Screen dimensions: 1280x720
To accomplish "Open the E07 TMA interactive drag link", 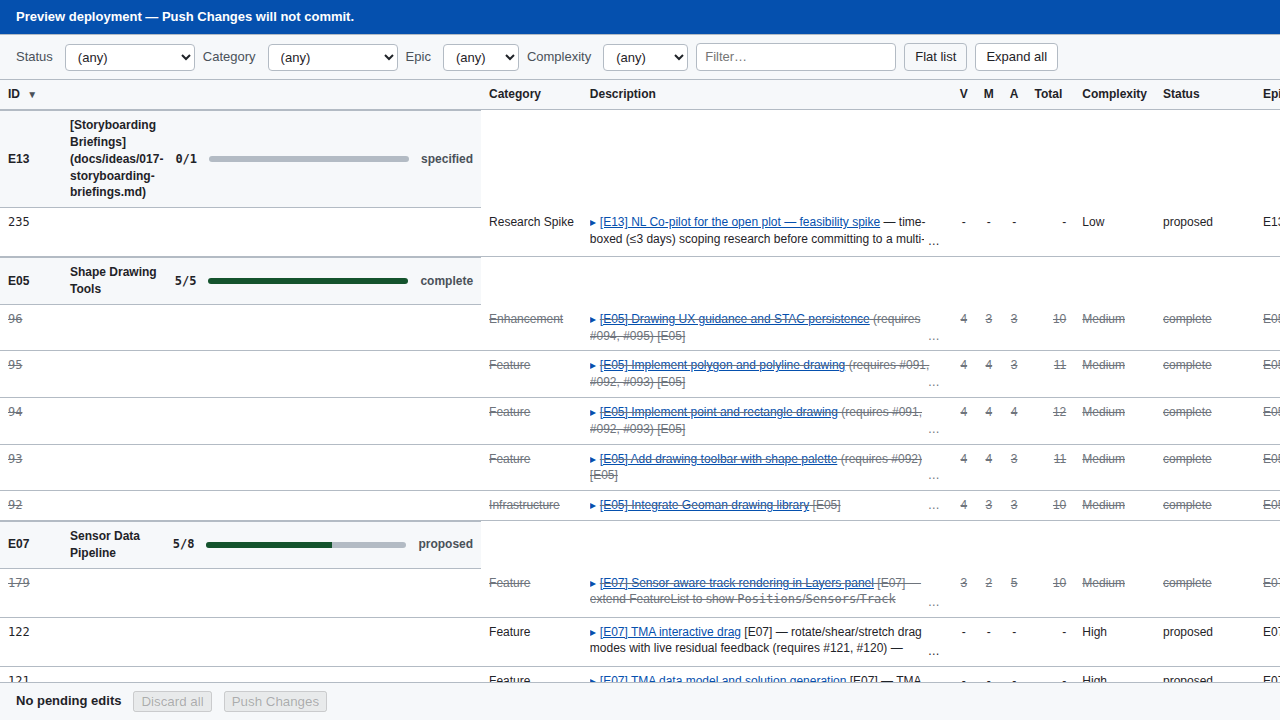I will 670,632.
